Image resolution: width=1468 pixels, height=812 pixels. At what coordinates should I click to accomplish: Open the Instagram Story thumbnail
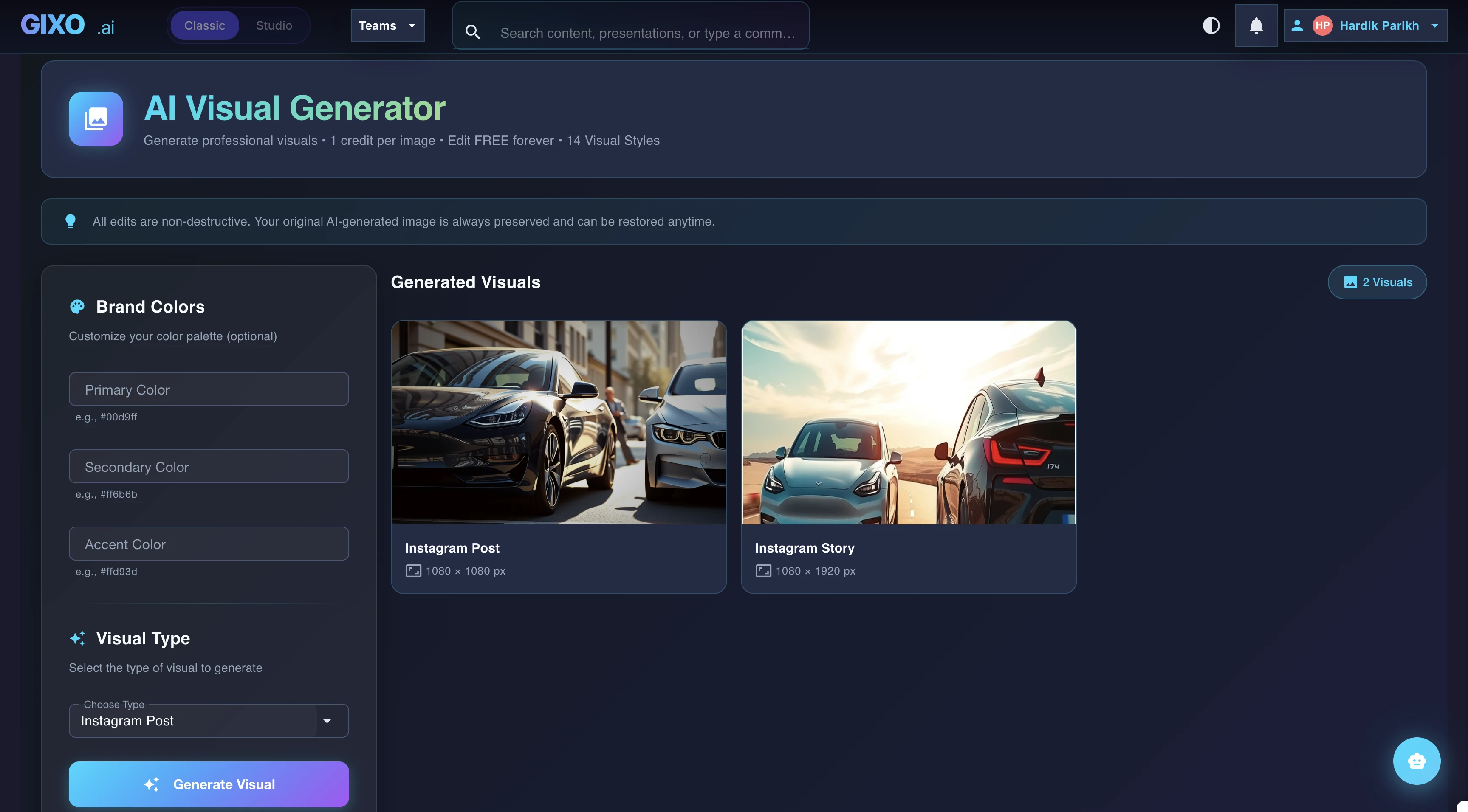click(909, 423)
